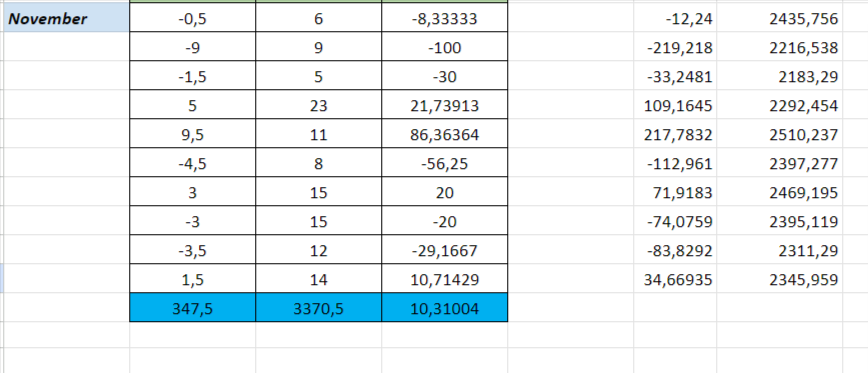Select the cell showing 2183,29

779,76
